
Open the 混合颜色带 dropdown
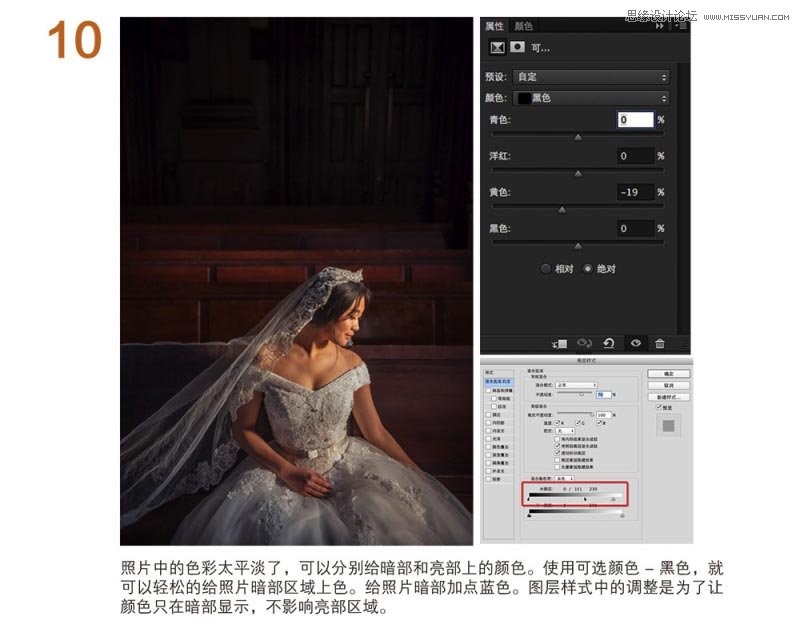[565, 479]
